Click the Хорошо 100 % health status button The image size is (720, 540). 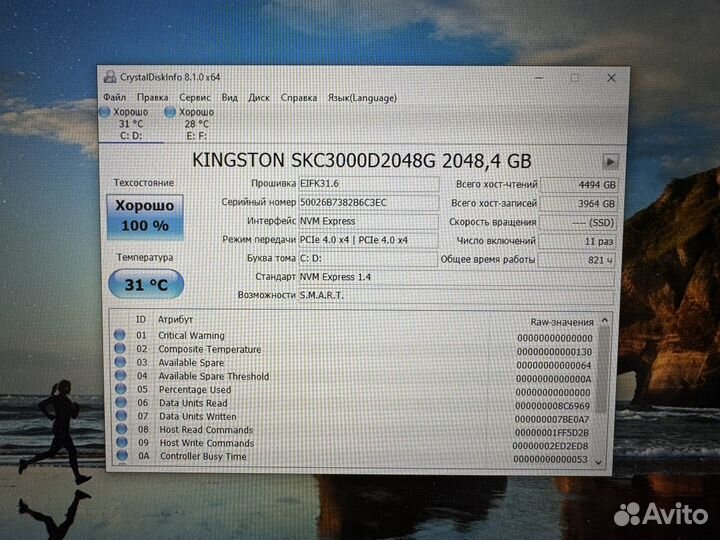pyautogui.click(x=145, y=217)
